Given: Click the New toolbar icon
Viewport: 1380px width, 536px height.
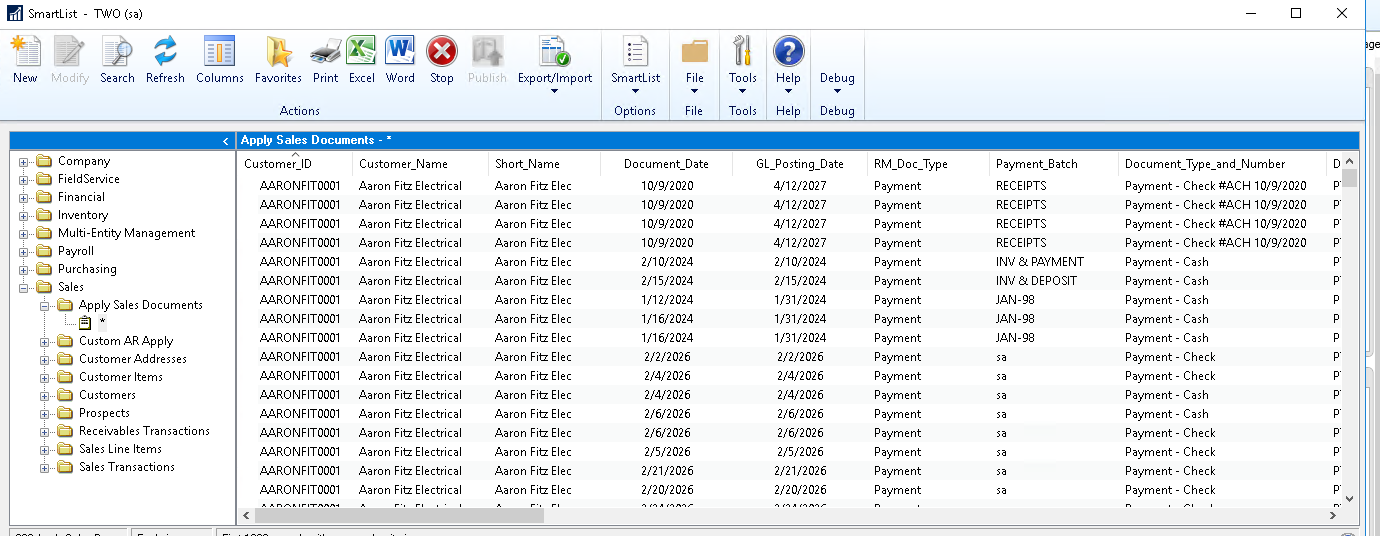Looking at the screenshot, I should (25, 51).
